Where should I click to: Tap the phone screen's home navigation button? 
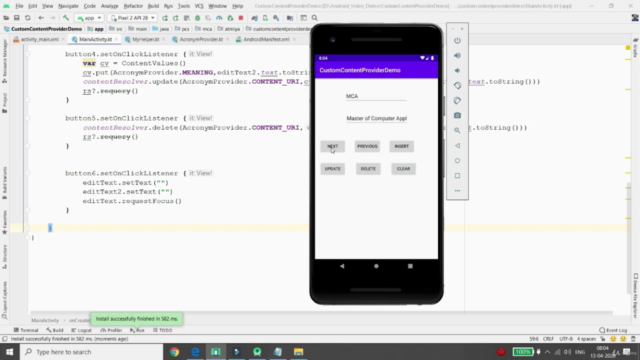[376, 266]
